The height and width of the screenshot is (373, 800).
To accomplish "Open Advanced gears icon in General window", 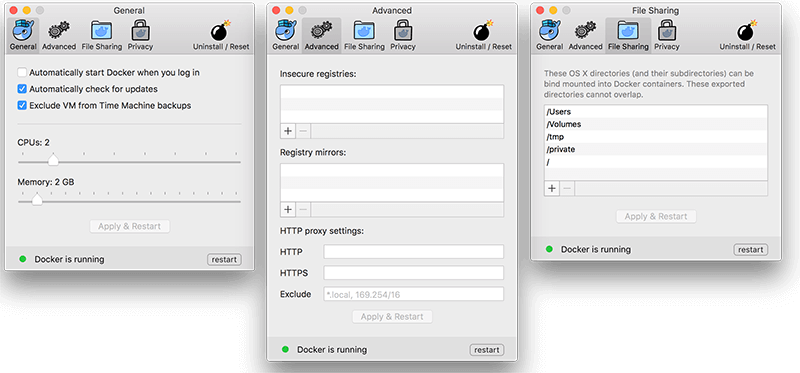I will 59,31.
